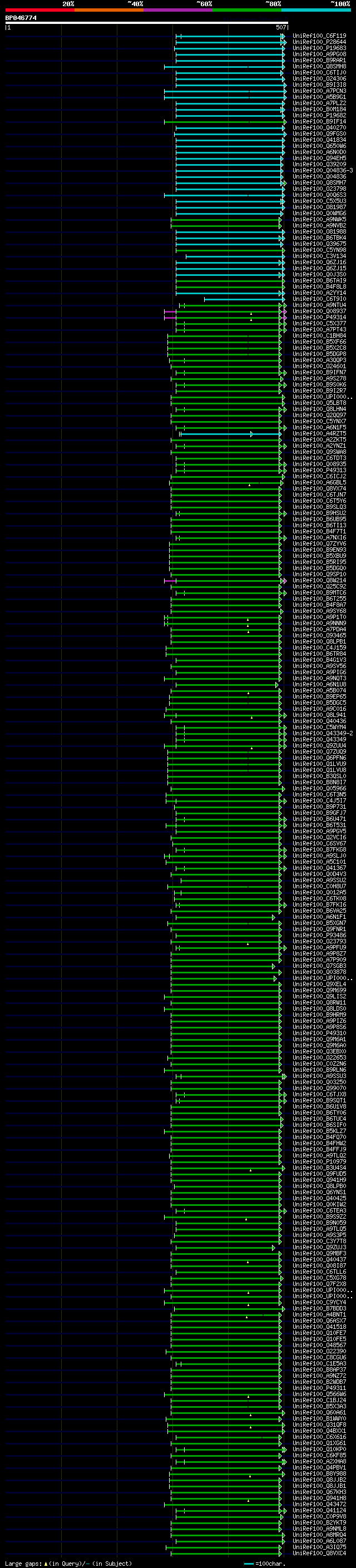Click the white query sequence ruler bar
This screenshot has height=1568, width=356.
tap(147, 23)
